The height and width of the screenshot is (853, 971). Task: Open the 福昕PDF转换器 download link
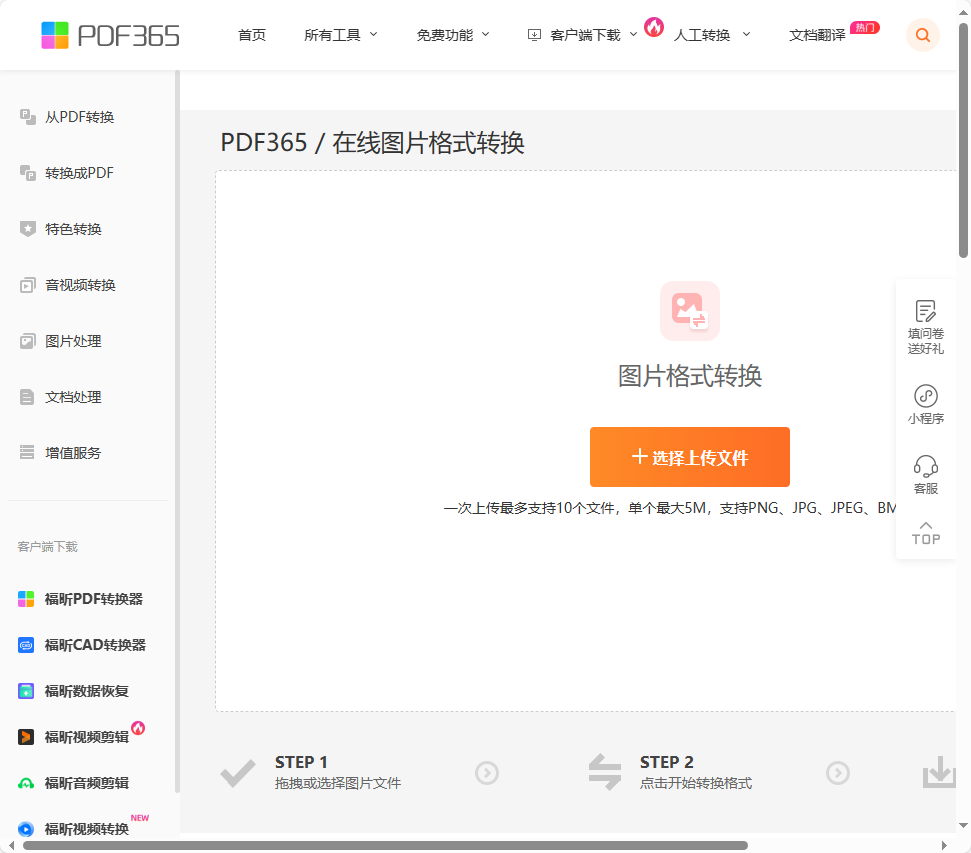pyautogui.click(x=94, y=599)
